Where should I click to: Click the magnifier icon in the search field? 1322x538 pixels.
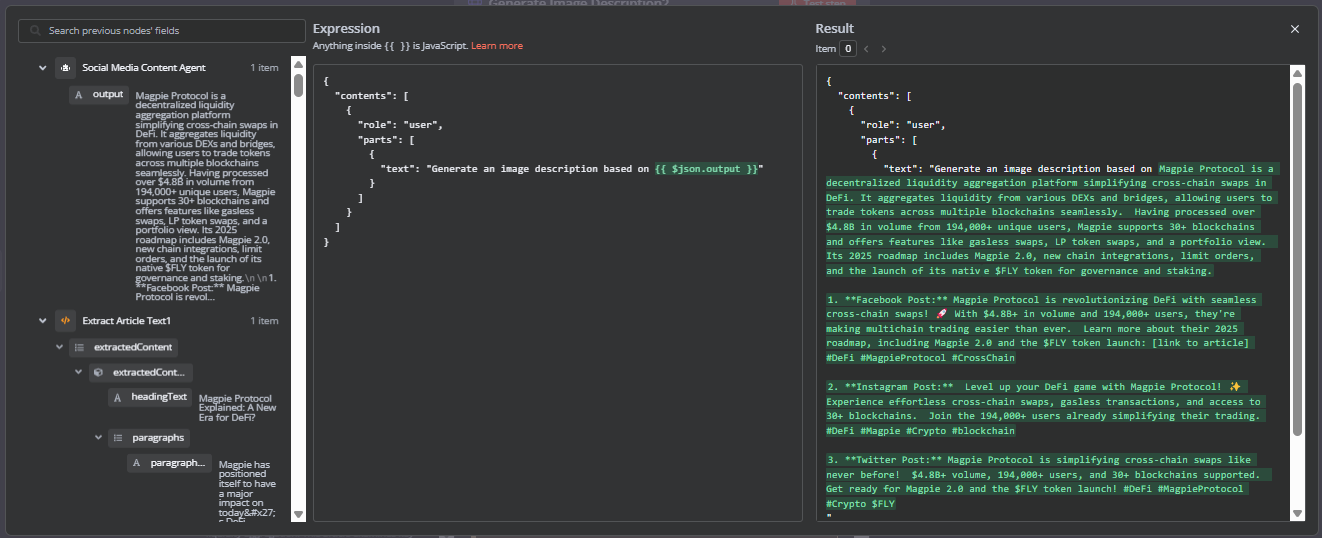click(36, 31)
